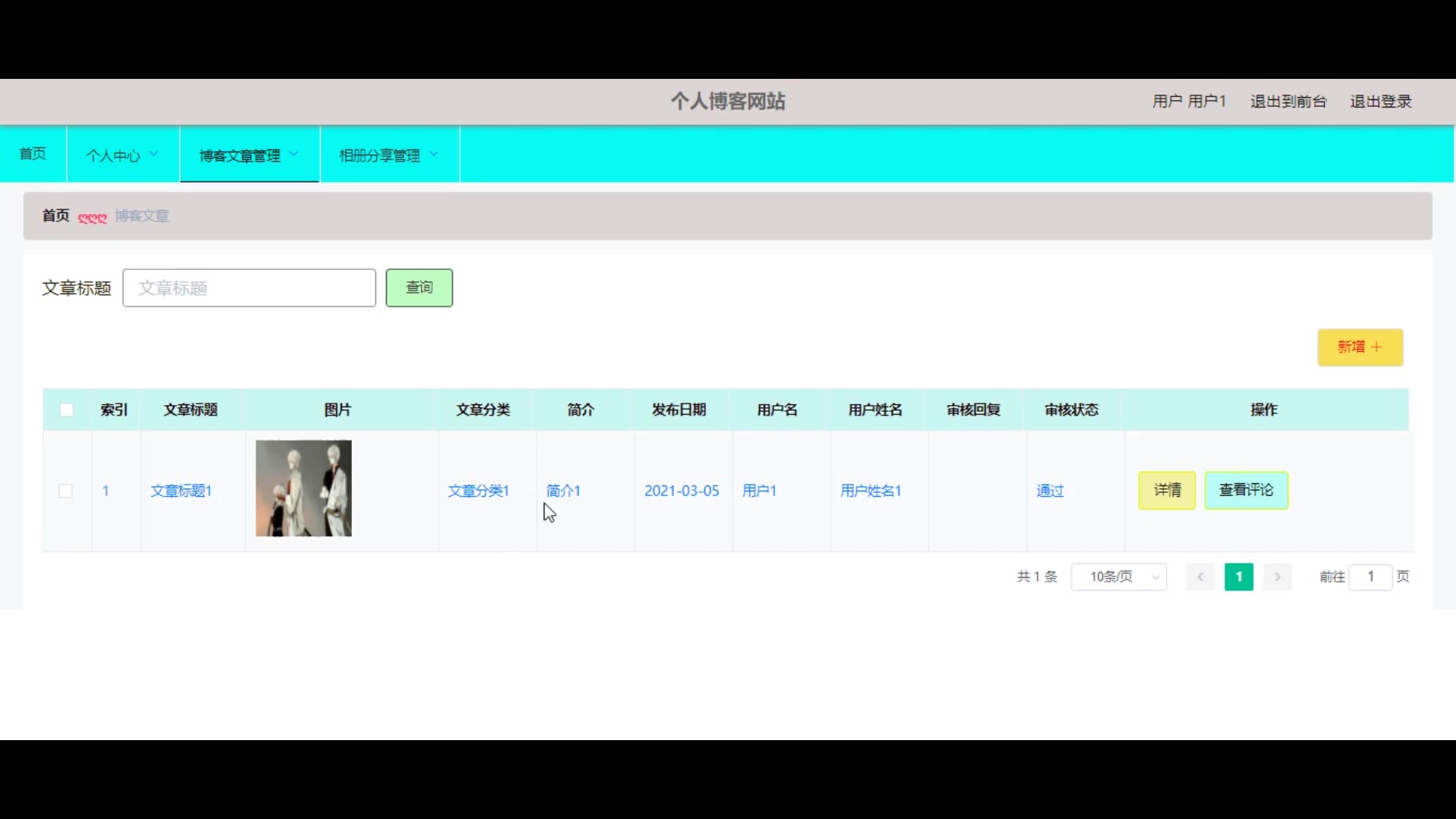Open 详情 for 文章标题1
The height and width of the screenshot is (819, 1456).
(x=1166, y=491)
